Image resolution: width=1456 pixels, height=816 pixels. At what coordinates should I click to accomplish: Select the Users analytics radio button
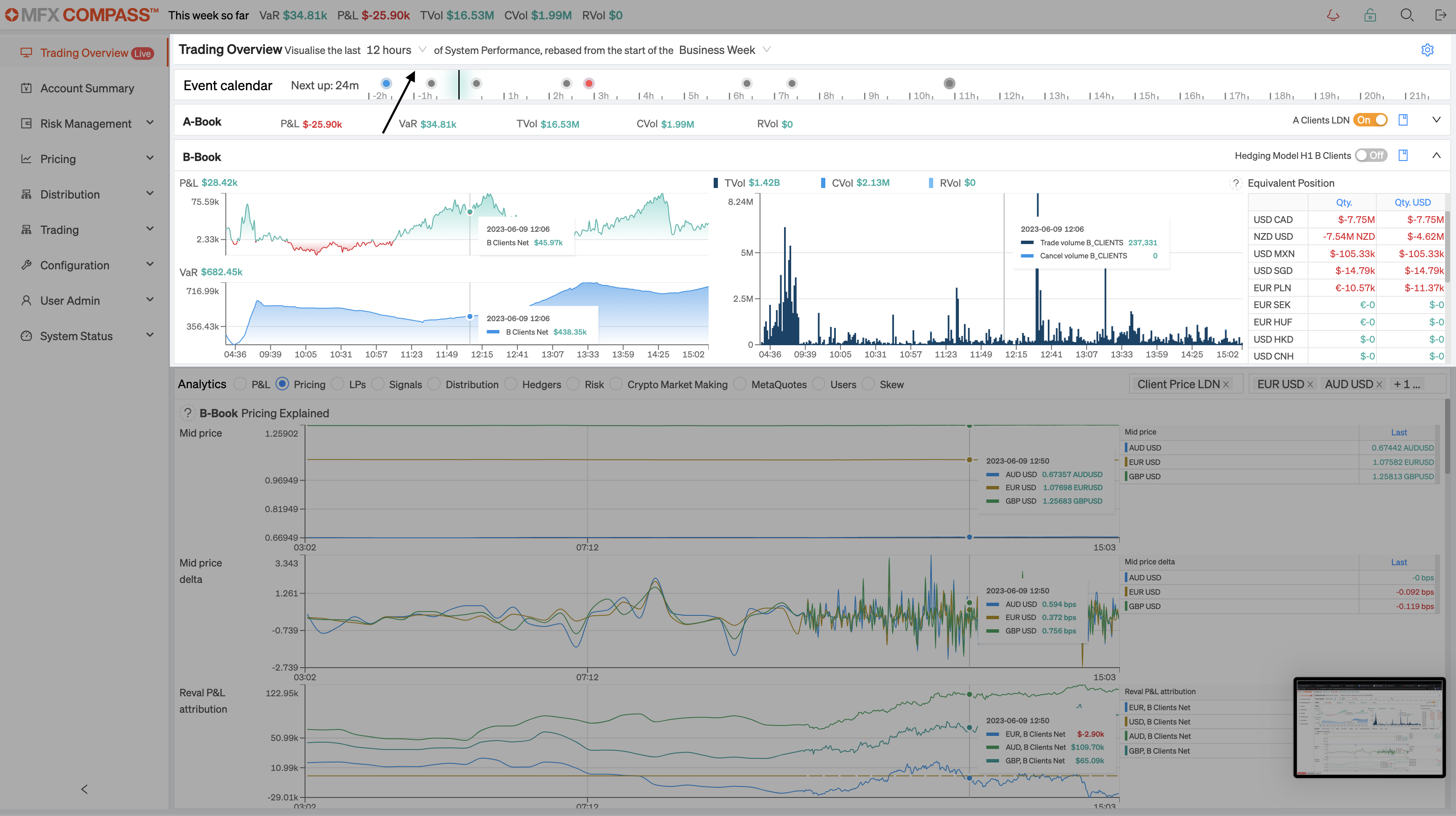click(x=819, y=384)
